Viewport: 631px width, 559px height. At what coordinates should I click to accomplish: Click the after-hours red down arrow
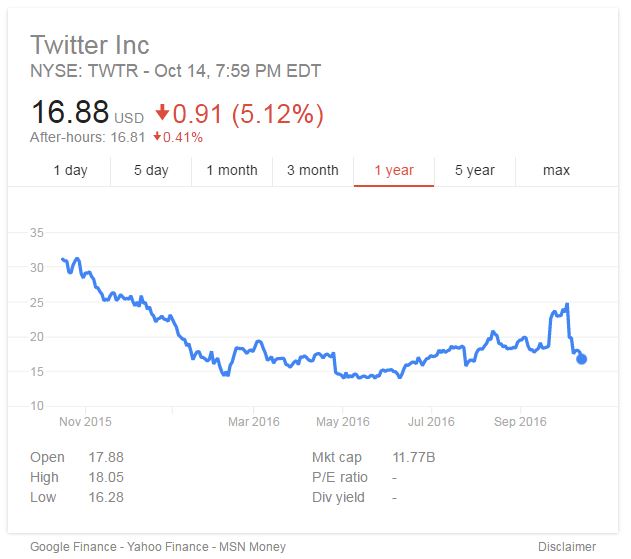coord(158,137)
